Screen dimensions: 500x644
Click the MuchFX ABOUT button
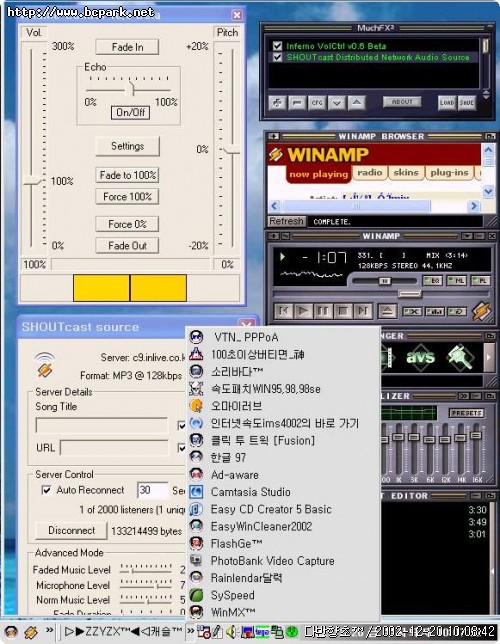(402, 101)
